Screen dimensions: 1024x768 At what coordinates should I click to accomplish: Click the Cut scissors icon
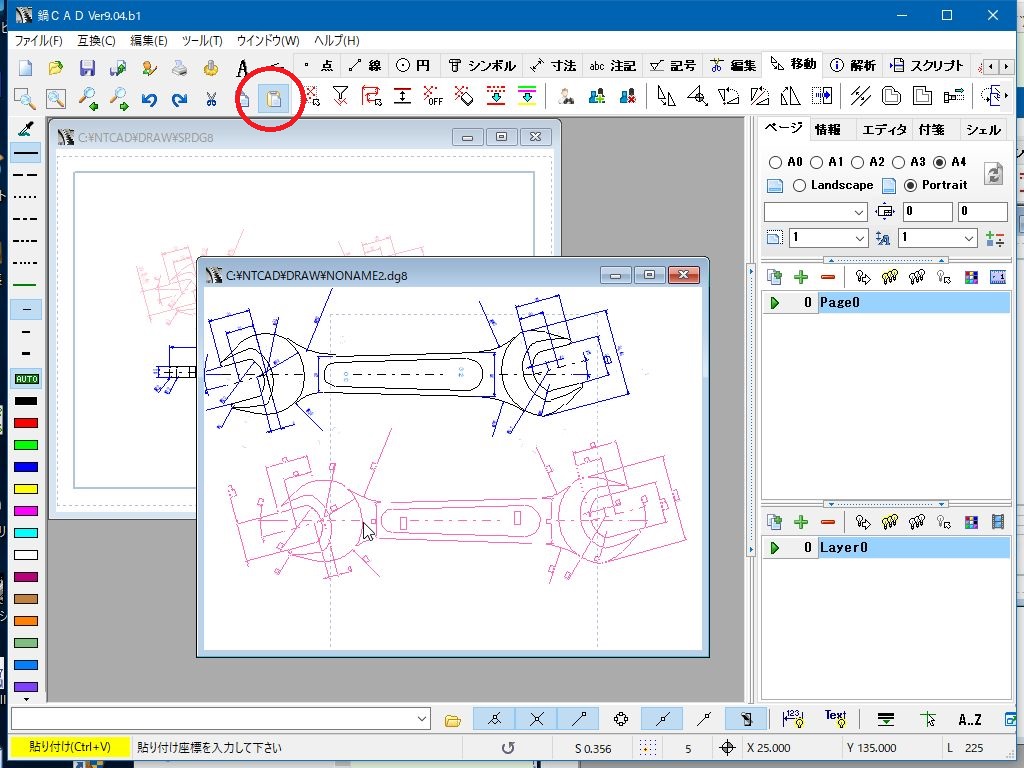pos(210,99)
